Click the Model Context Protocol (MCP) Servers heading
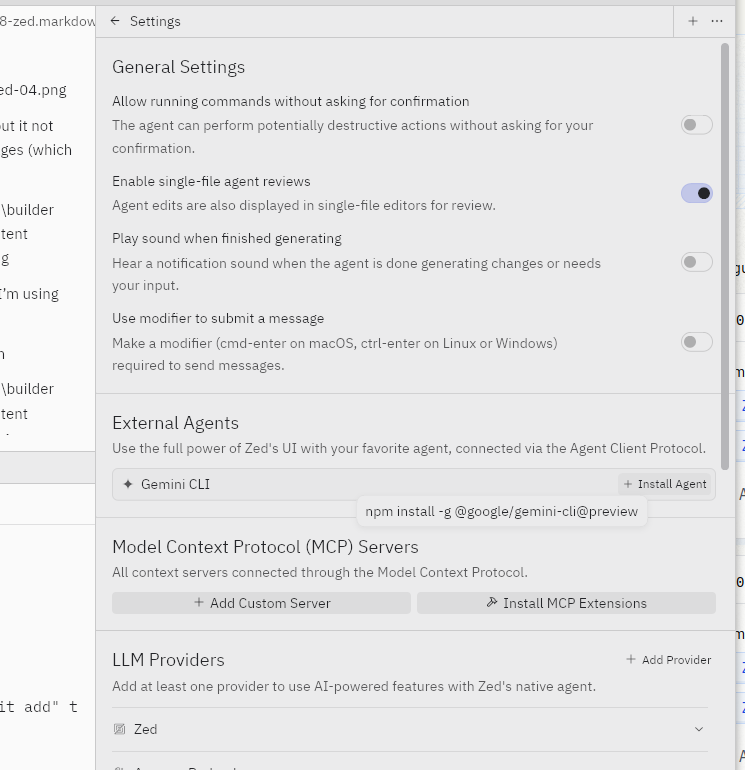 coord(265,547)
